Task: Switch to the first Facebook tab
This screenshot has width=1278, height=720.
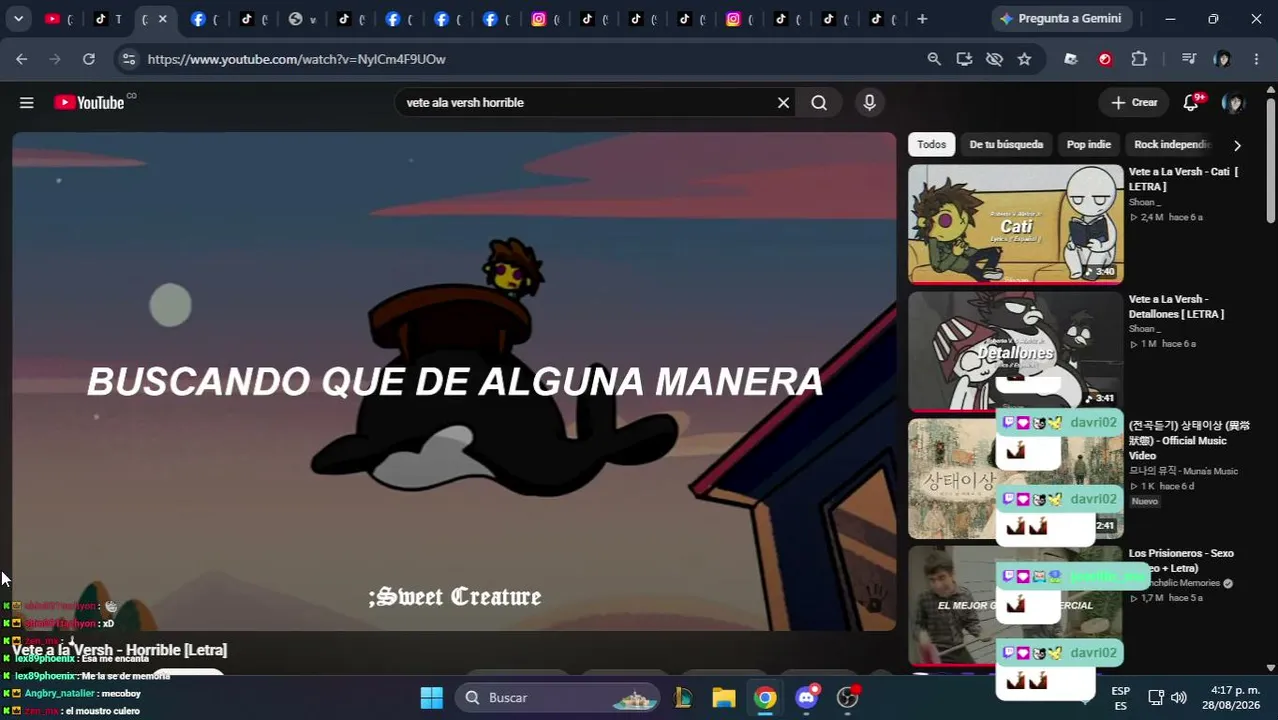Action: (204, 18)
